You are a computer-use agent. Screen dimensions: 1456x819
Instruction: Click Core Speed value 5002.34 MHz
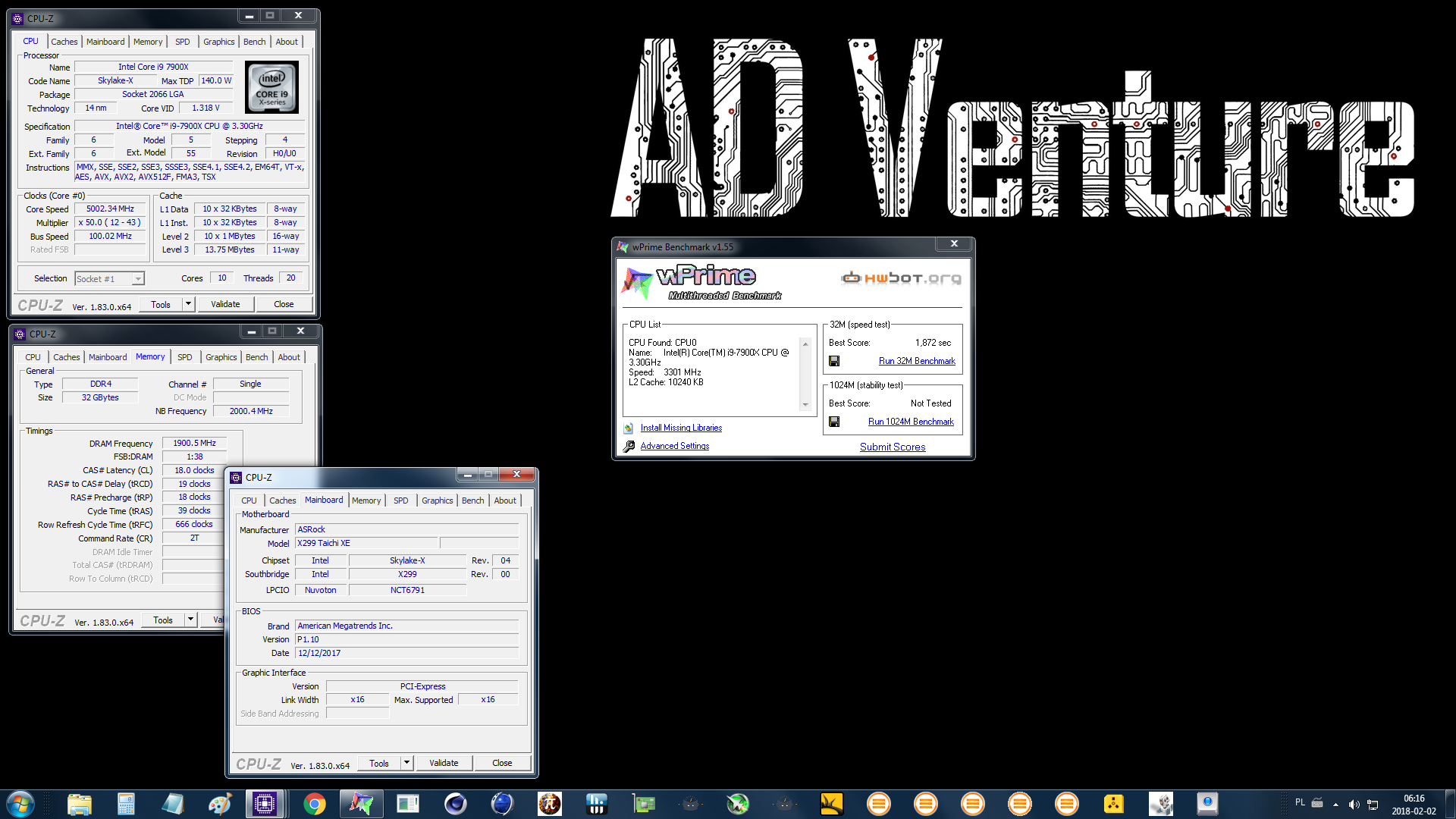coord(110,209)
